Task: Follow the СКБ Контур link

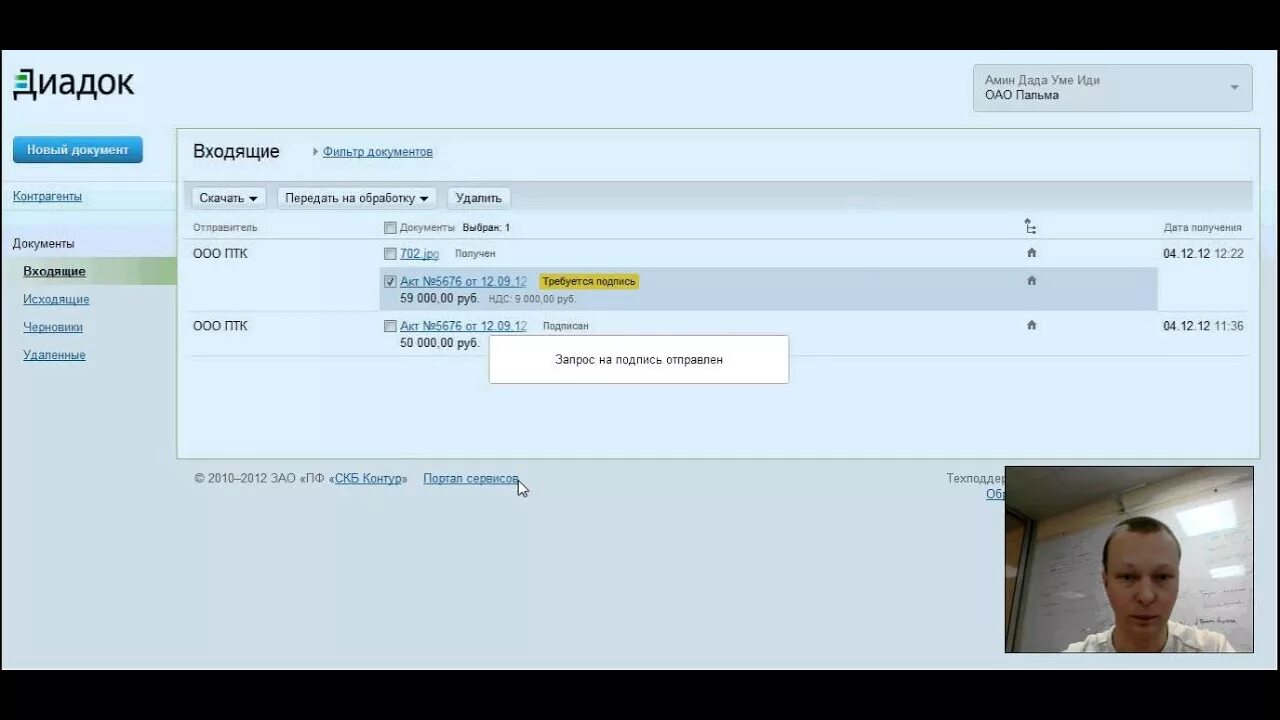Action: [x=368, y=479]
